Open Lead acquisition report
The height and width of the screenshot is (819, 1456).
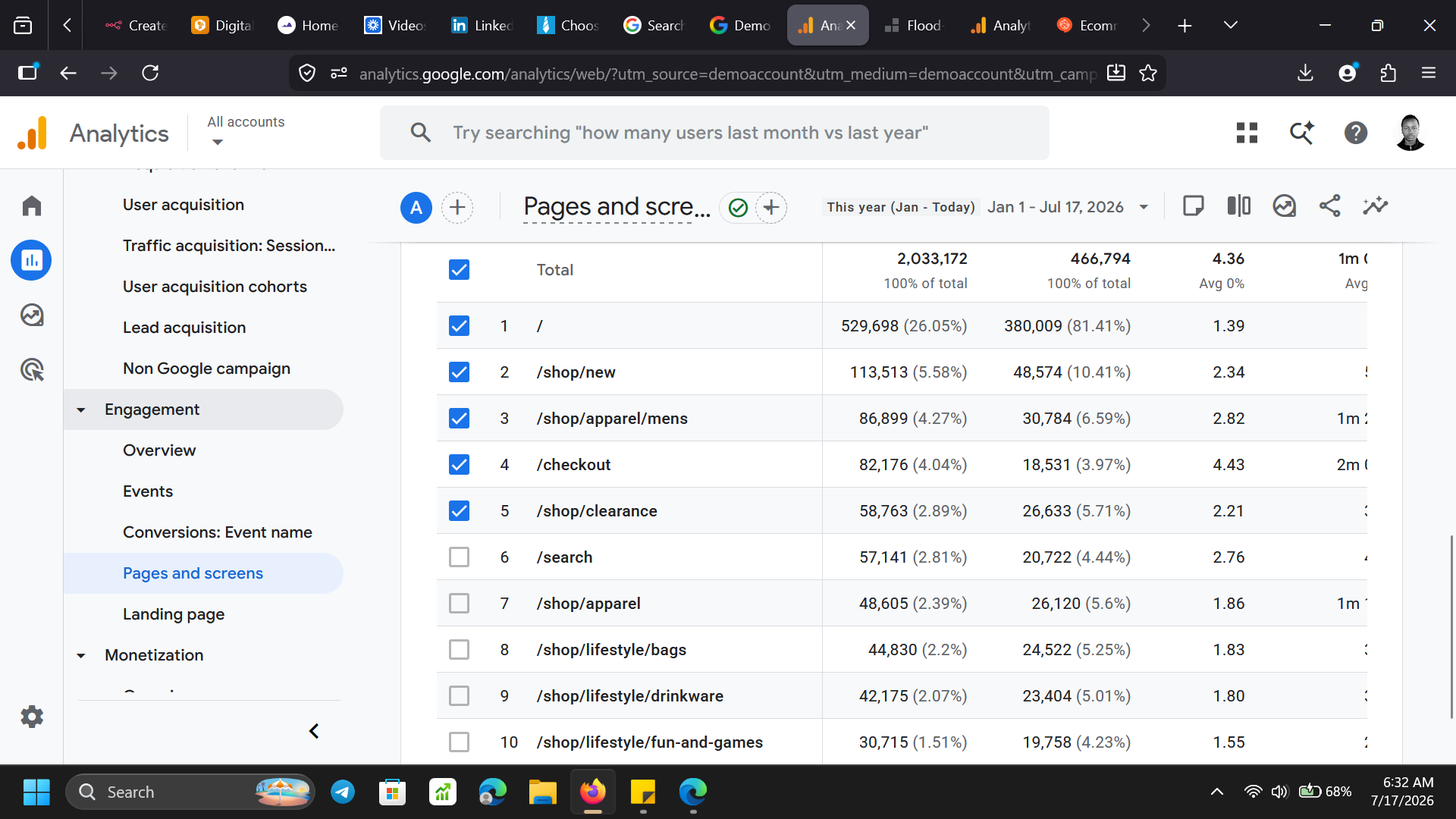click(x=184, y=328)
